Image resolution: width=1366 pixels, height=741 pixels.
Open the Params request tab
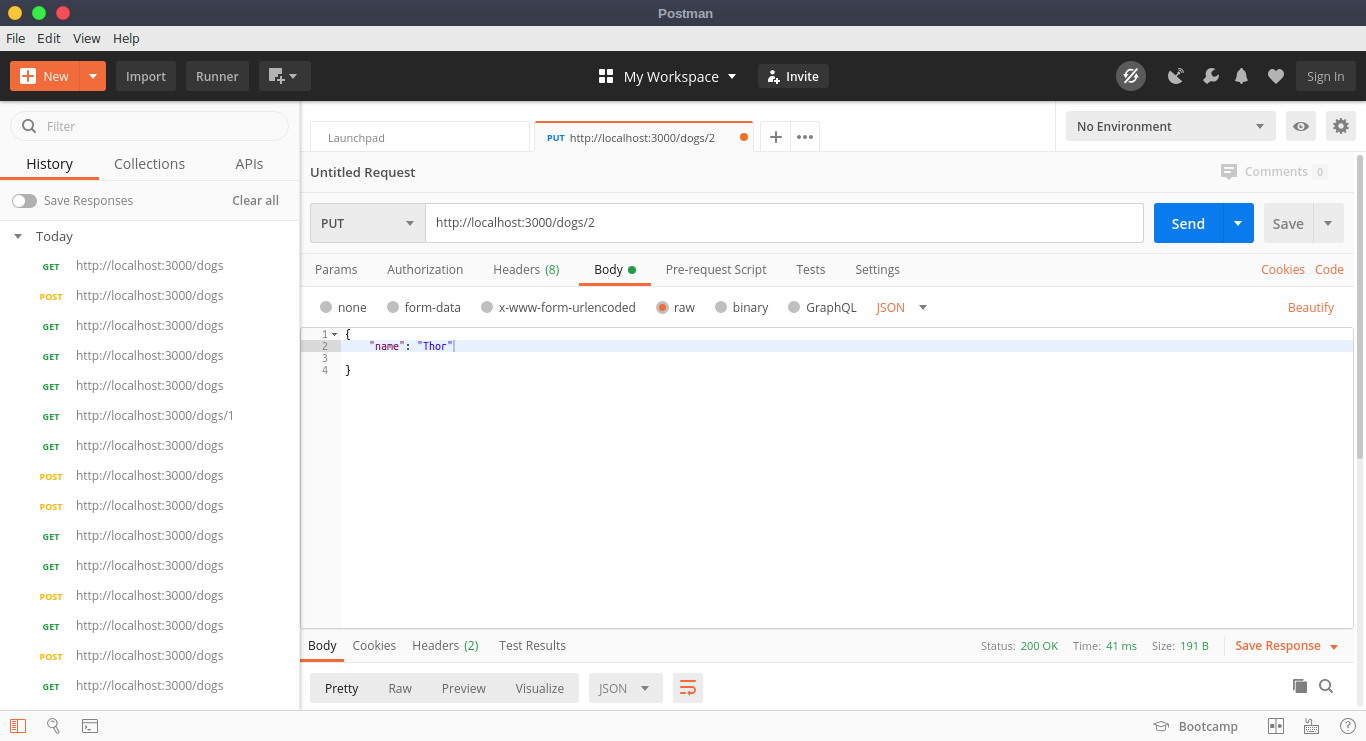[x=336, y=270]
